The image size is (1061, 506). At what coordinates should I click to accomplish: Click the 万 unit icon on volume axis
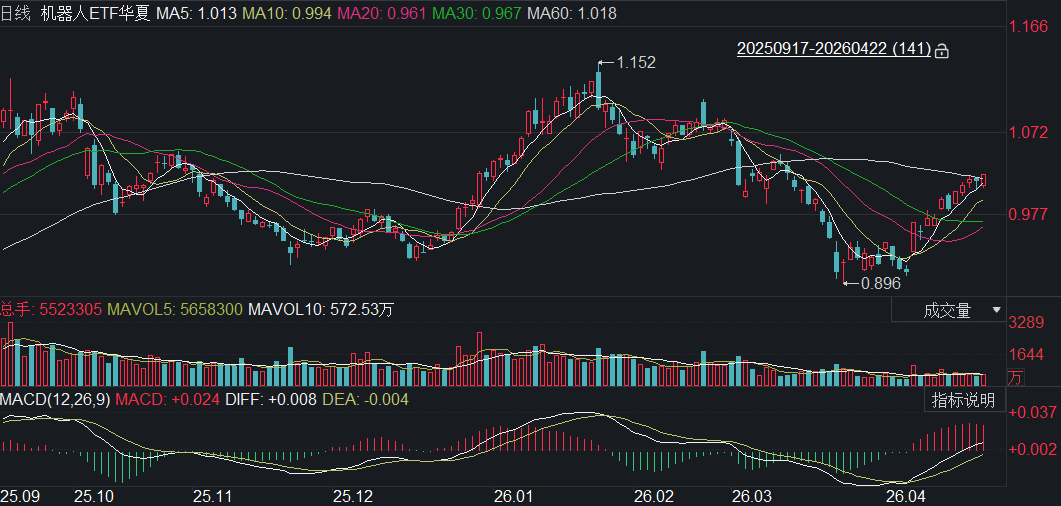(1014, 377)
